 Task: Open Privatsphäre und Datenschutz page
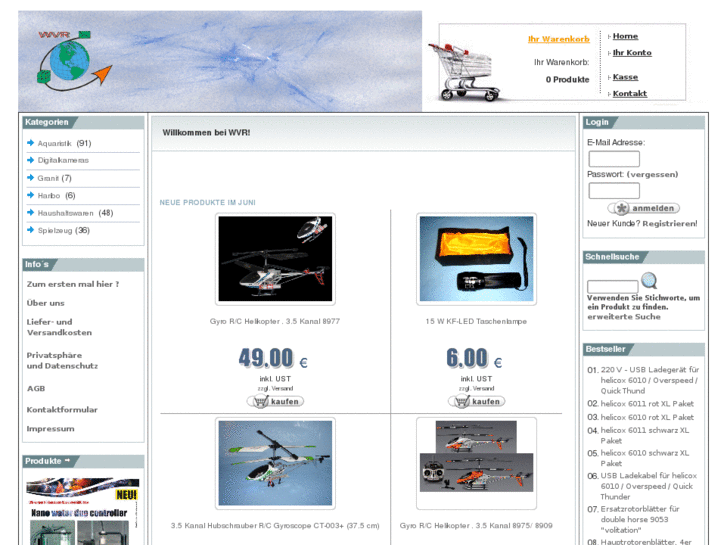pyautogui.click(x=62, y=360)
